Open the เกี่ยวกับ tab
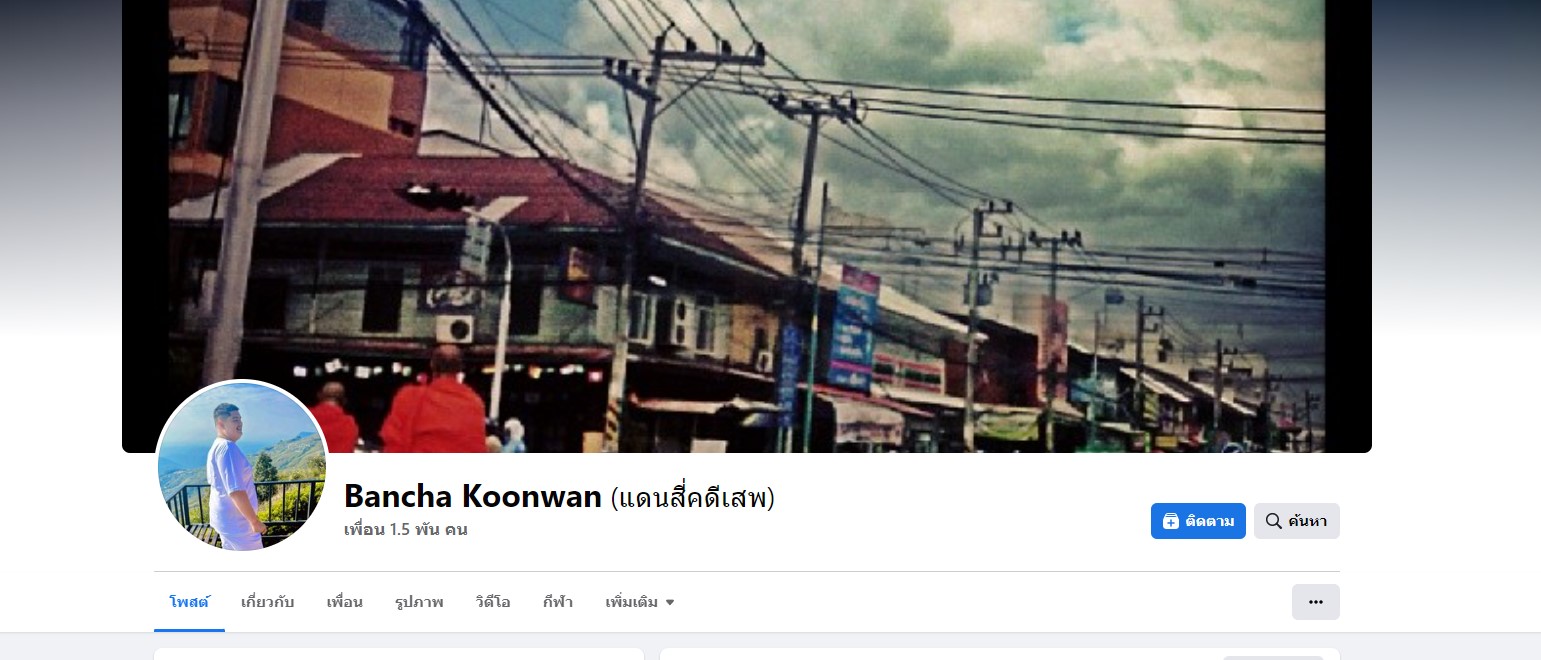 click(x=267, y=602)
